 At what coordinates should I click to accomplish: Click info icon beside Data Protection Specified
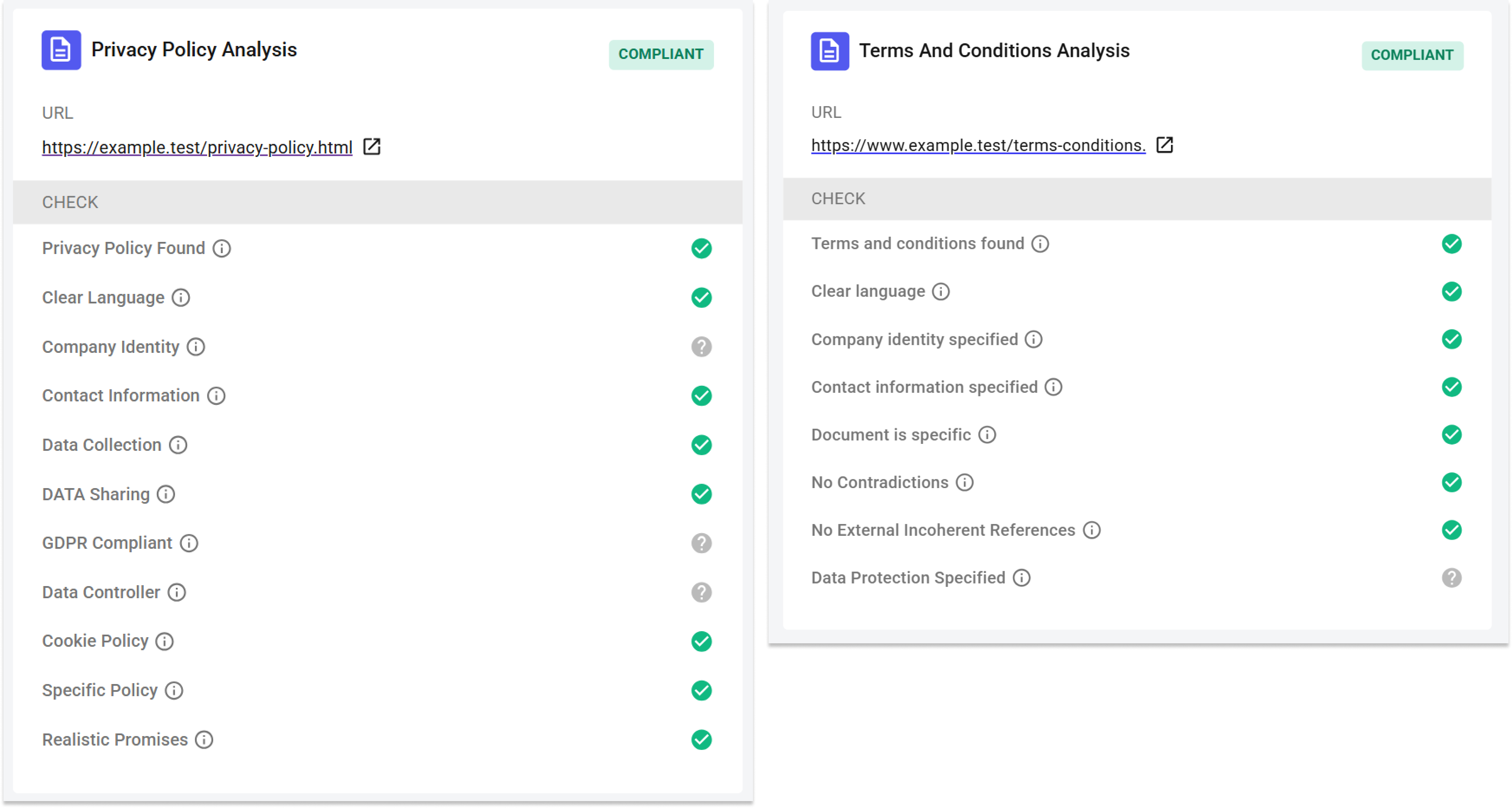coord(1021,578)
